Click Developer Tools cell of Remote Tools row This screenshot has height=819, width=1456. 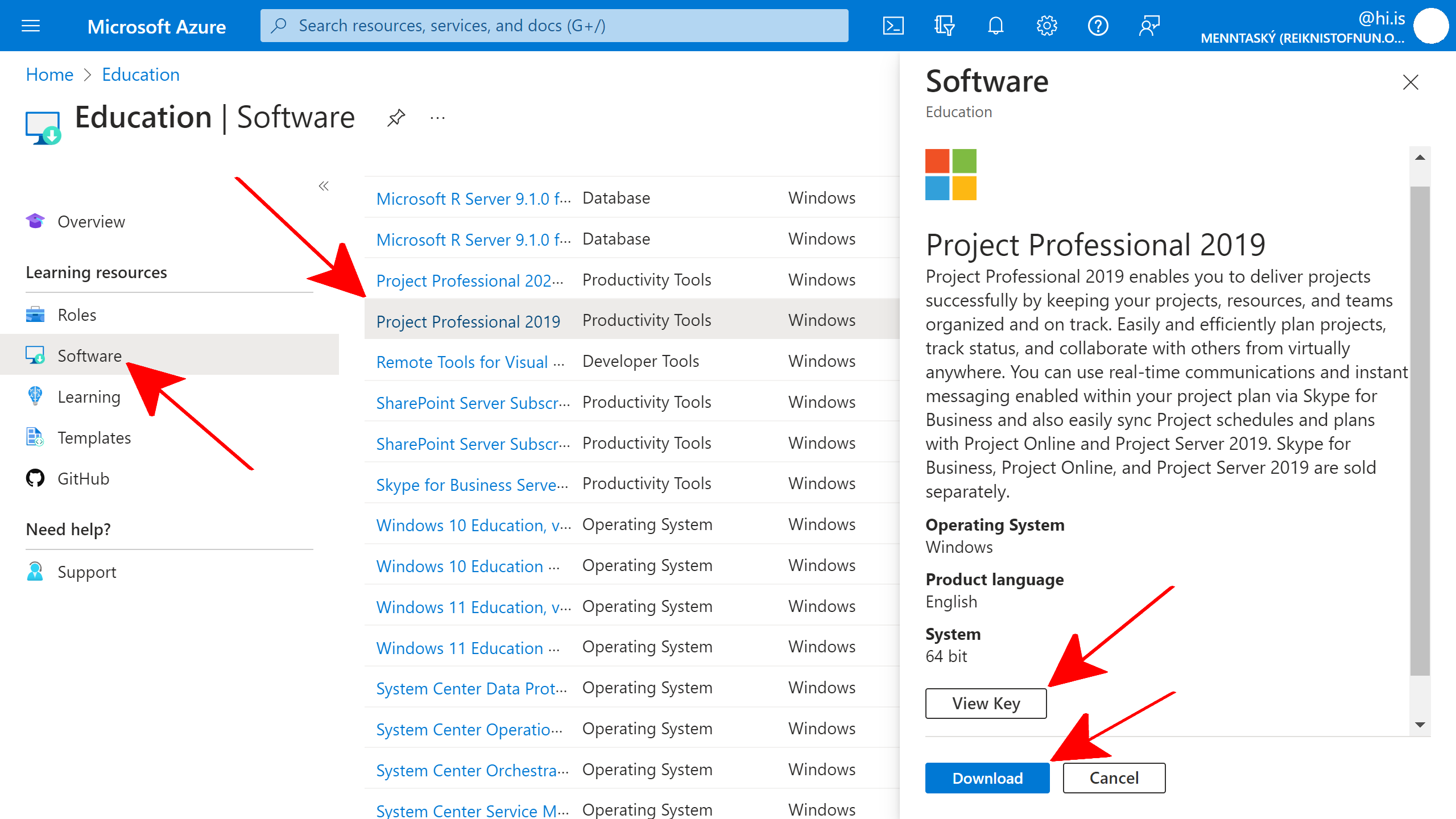point(640,361)
